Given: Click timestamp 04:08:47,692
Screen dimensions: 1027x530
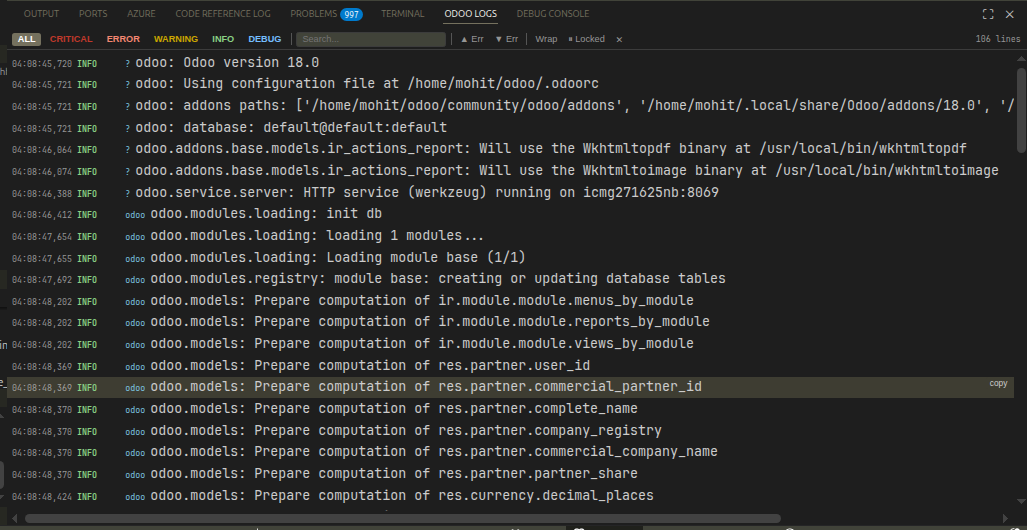Looking at the screenshot, I should 42,280.
